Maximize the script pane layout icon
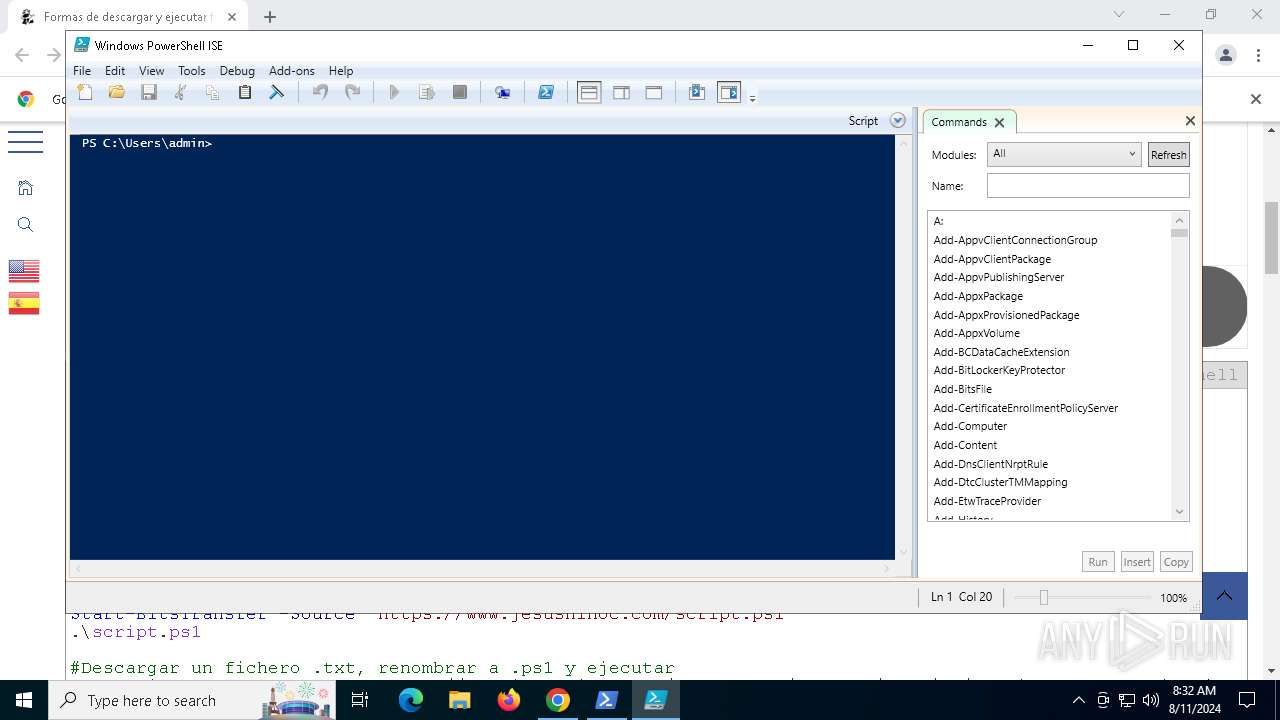 click(x=654, y=92)
